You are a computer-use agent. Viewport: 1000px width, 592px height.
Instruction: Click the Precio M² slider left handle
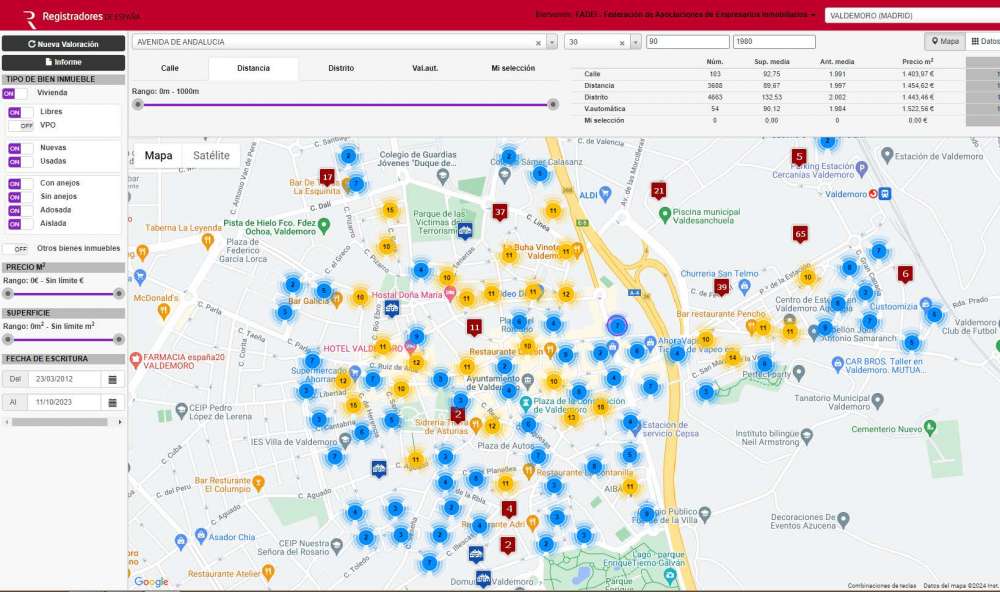click(x=8, y=294)
